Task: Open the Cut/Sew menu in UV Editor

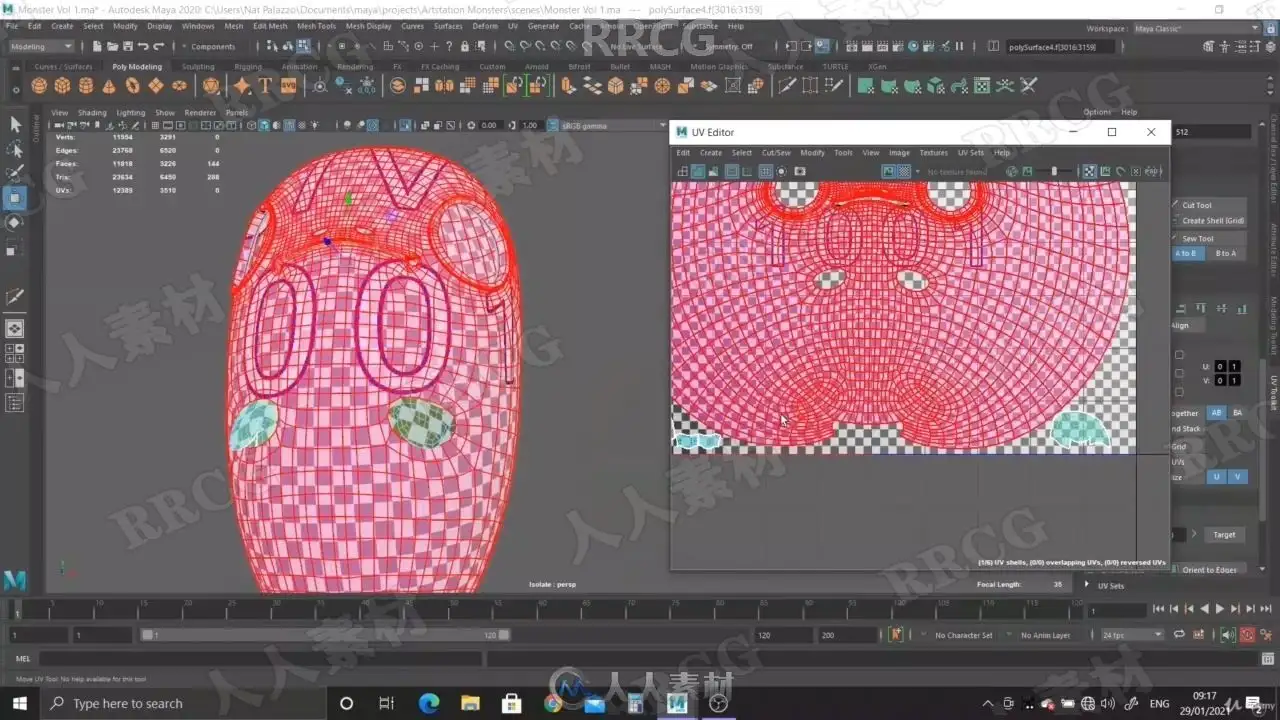Action: 776,153
